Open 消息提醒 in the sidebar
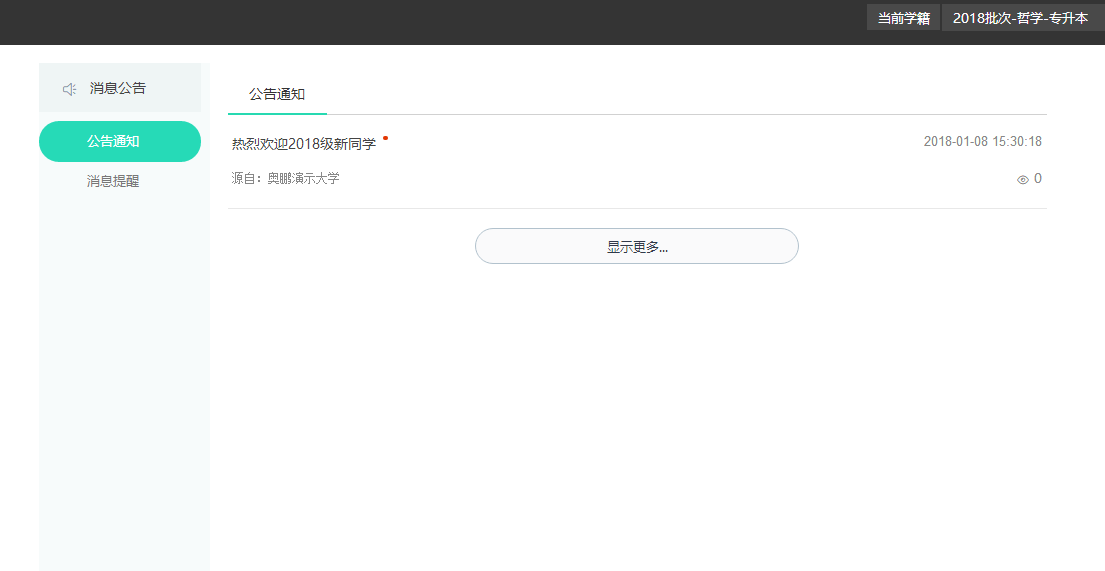 (113, 182)
